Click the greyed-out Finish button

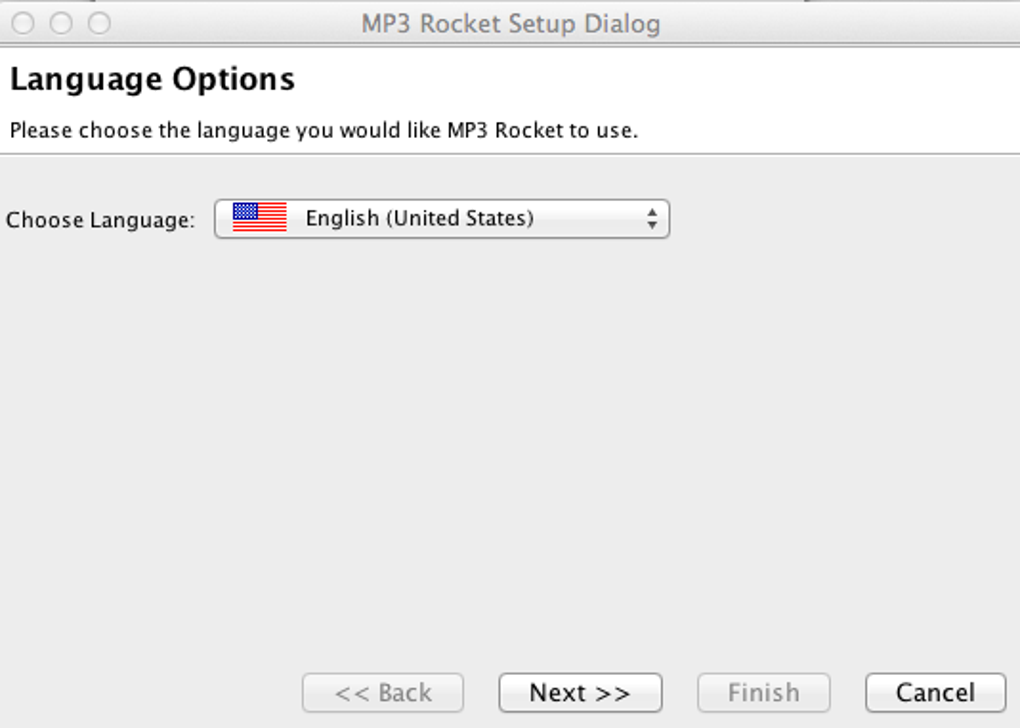763,693
